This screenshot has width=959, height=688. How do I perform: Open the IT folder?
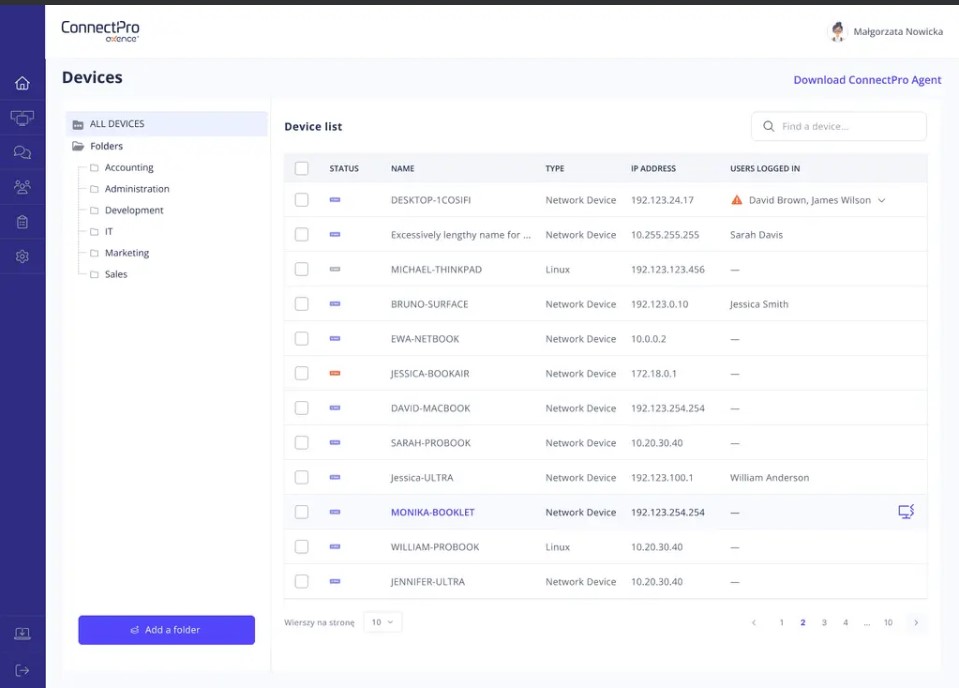109,232
